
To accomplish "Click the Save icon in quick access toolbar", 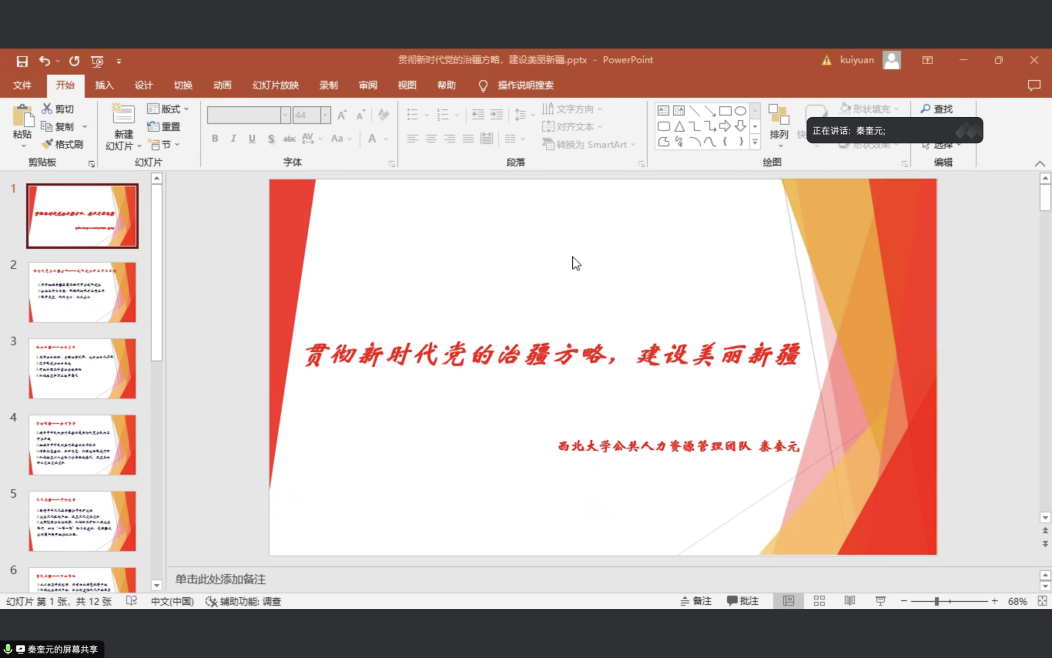I will [x=22, y=61].
